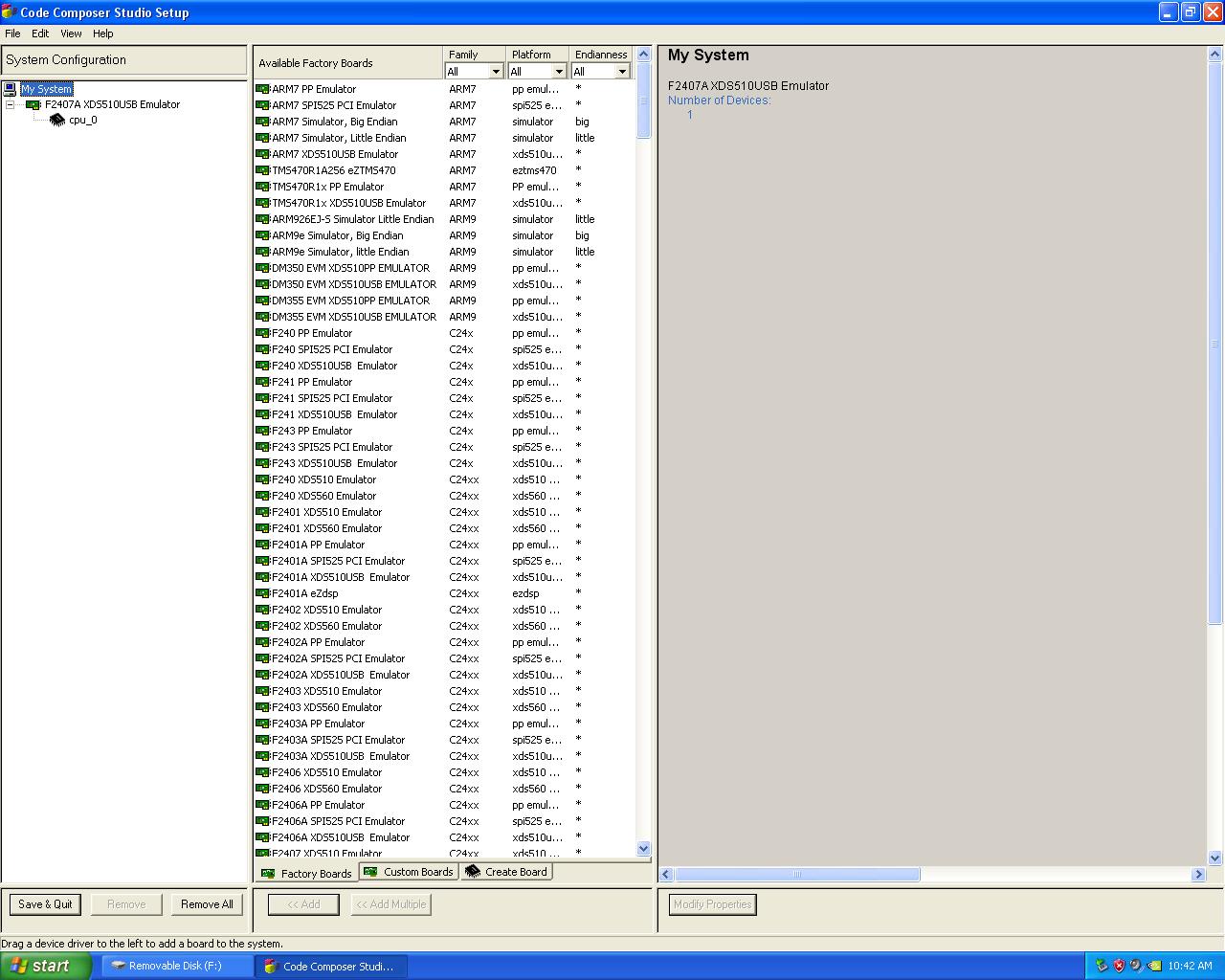The image size is (1225, 980).
Task: Click the Windows security shield tray icon
Action: (x=1119, y=966)
